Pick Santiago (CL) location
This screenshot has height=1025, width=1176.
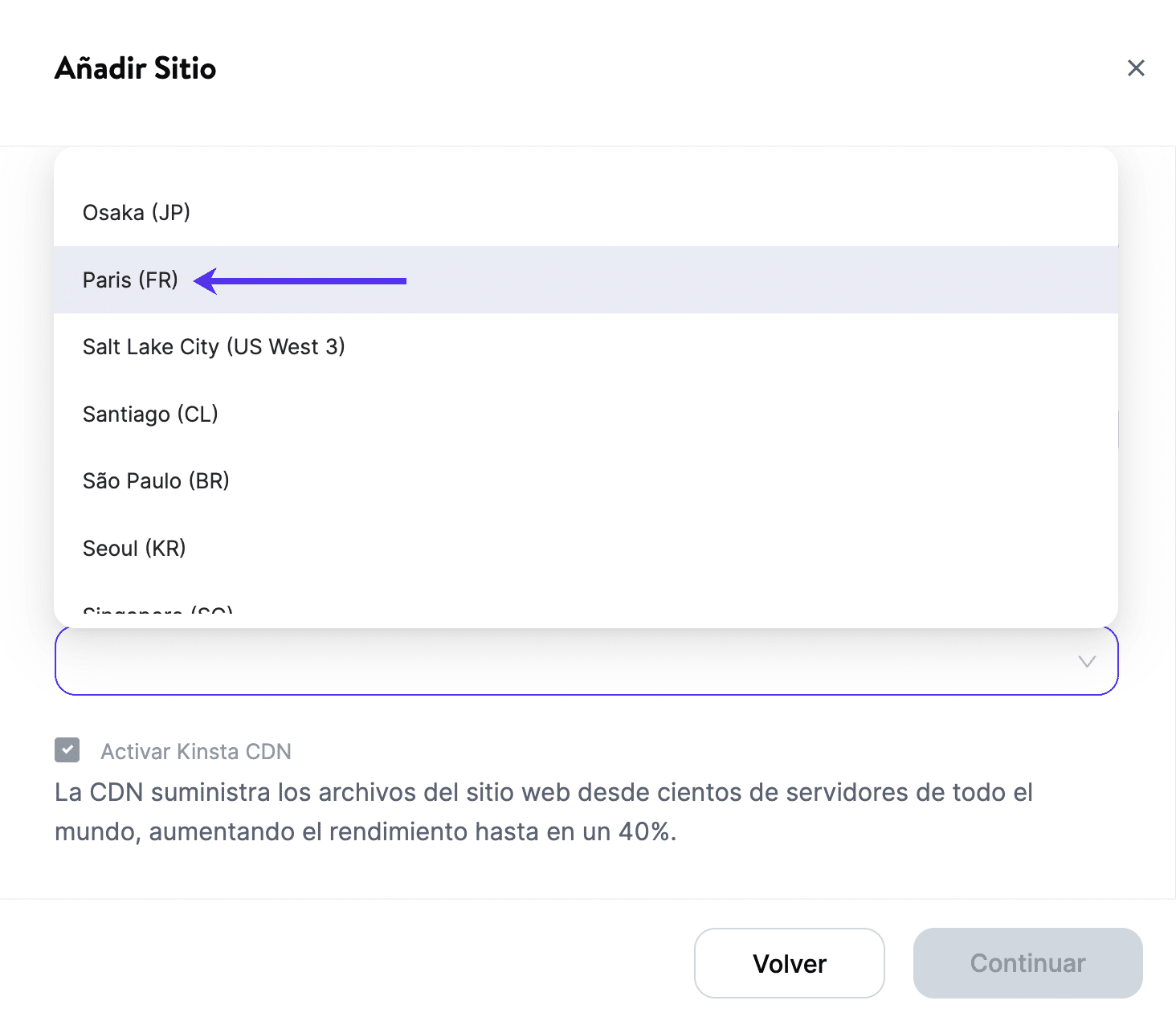point(150,414)
